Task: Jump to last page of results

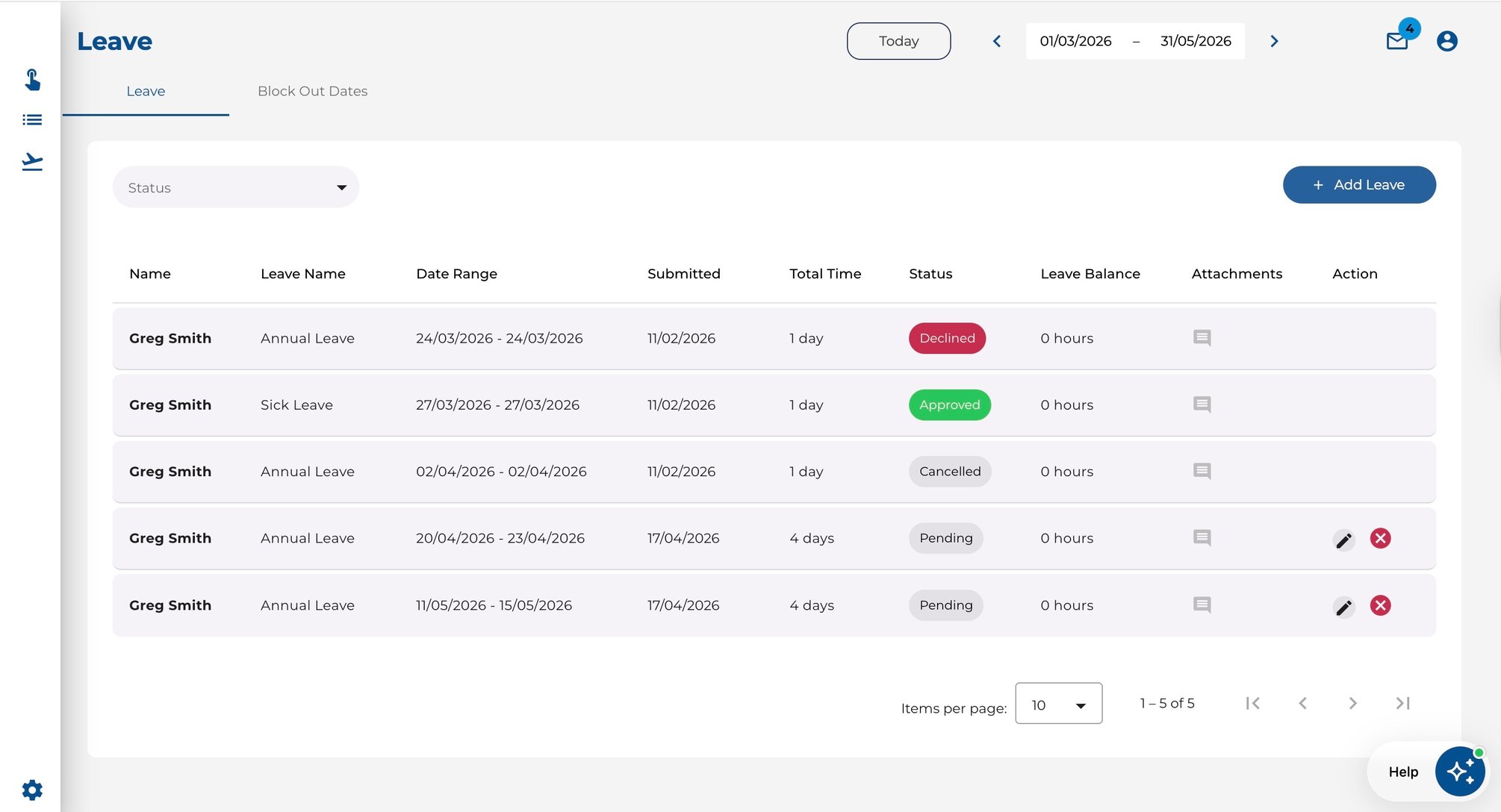Action: coord(1402,703)
